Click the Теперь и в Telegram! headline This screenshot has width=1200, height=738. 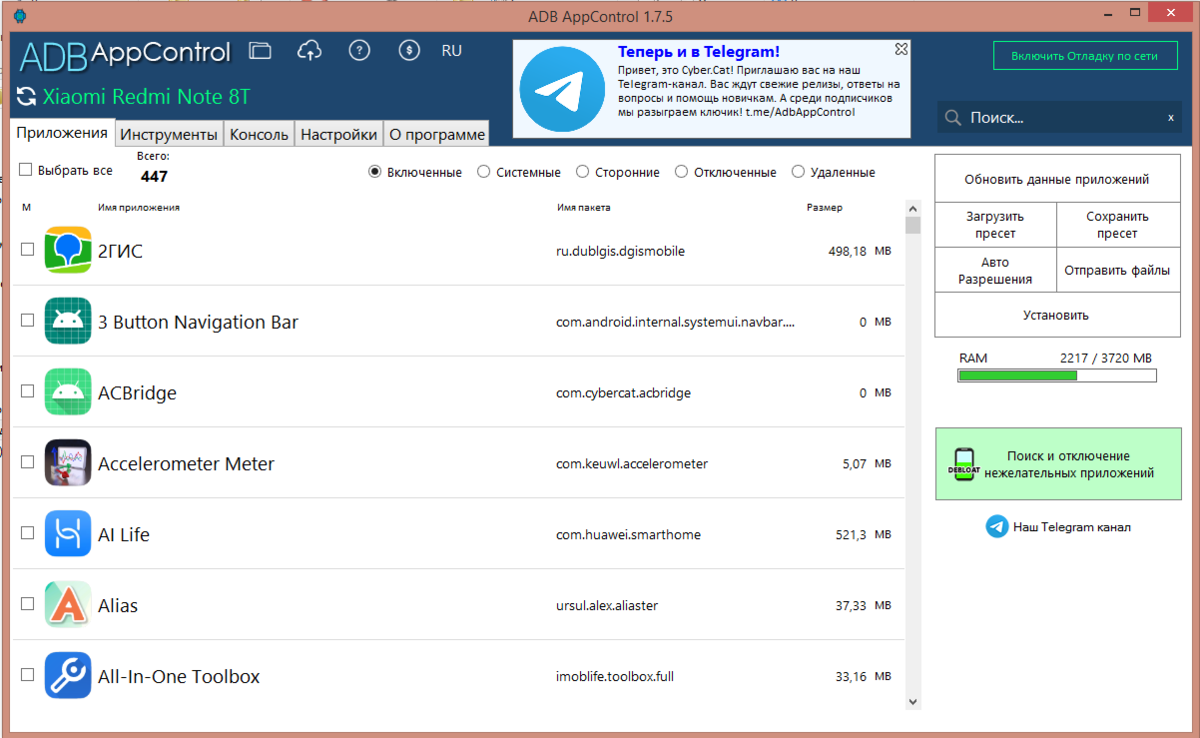[x=699, y=52]
